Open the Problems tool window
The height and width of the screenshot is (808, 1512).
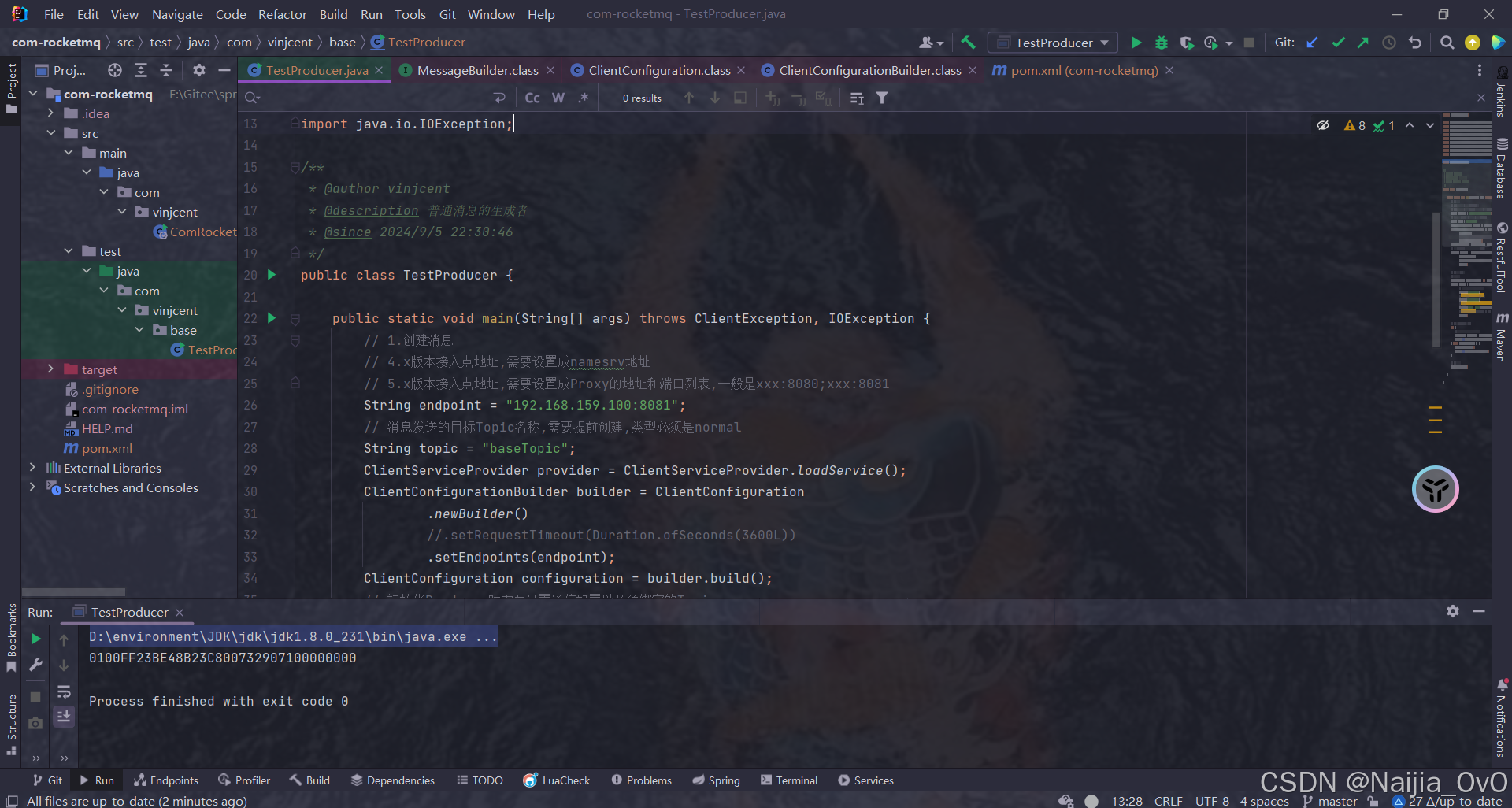642,780
